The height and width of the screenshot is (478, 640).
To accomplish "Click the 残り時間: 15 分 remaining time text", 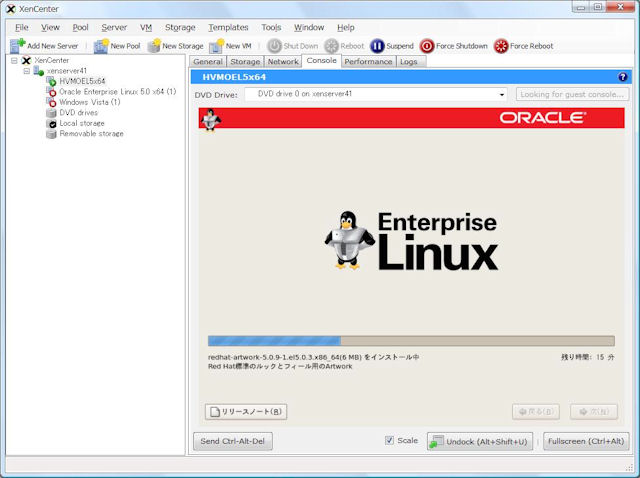I will [x=587, y=357].
